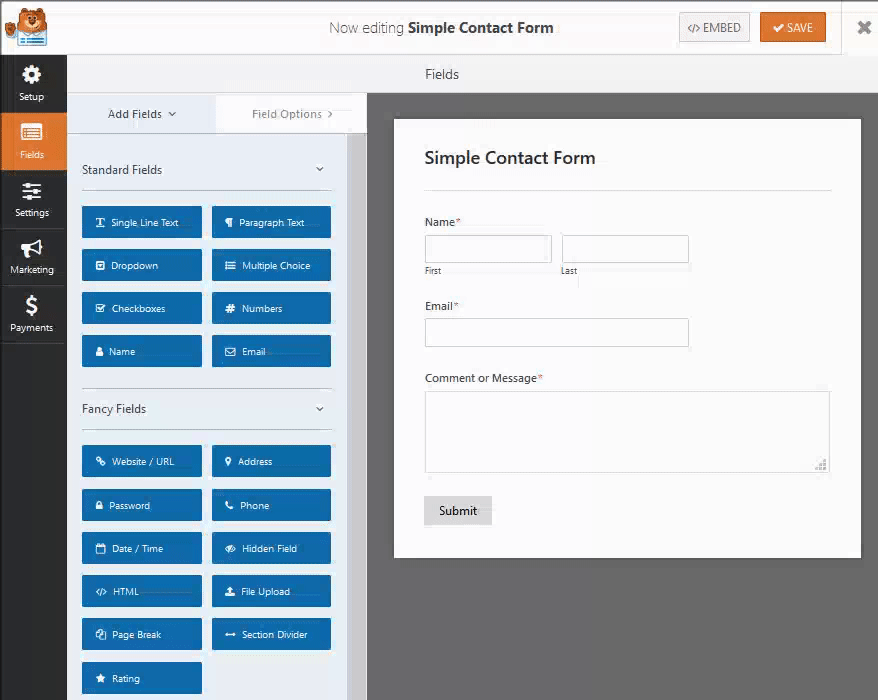This screenshot has height=700, width=878.
Task: Add a Section Divider field
Action: coord(271,634)
